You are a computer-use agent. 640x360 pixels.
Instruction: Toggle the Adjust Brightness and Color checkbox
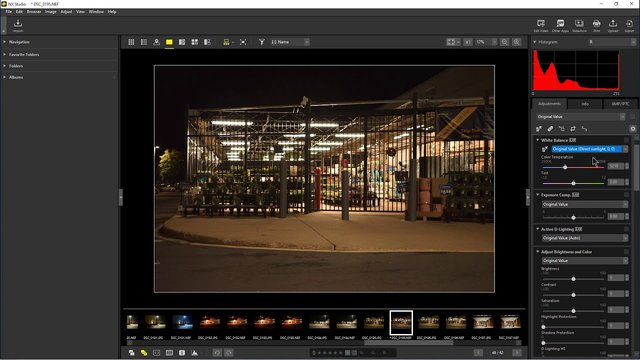626,252
